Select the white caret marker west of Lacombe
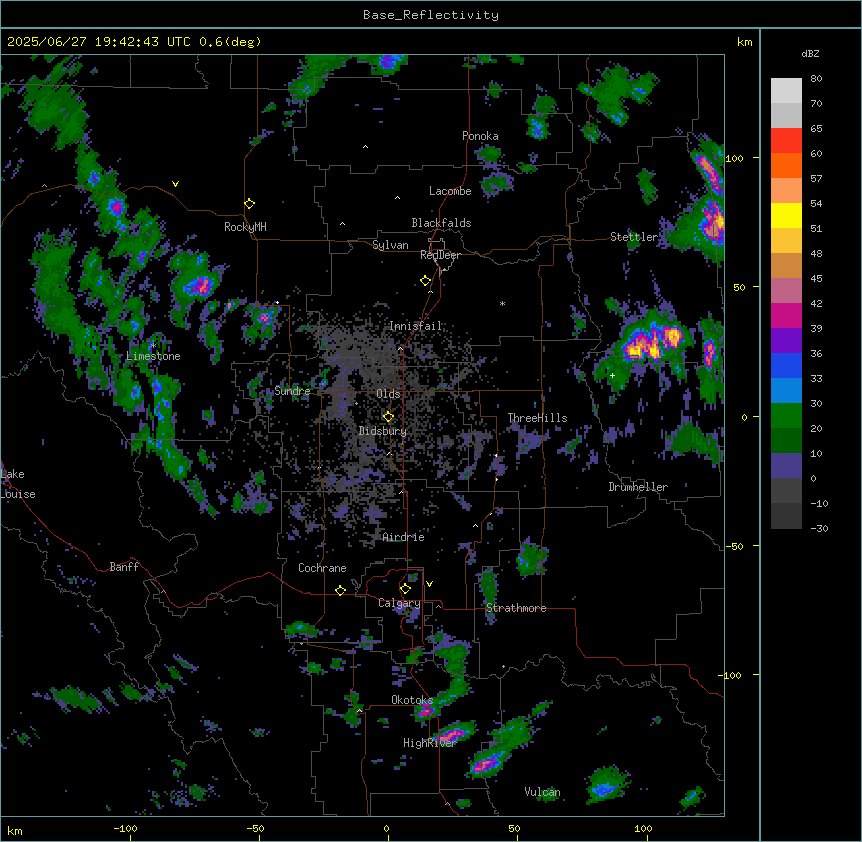 [x=397, y=197]
